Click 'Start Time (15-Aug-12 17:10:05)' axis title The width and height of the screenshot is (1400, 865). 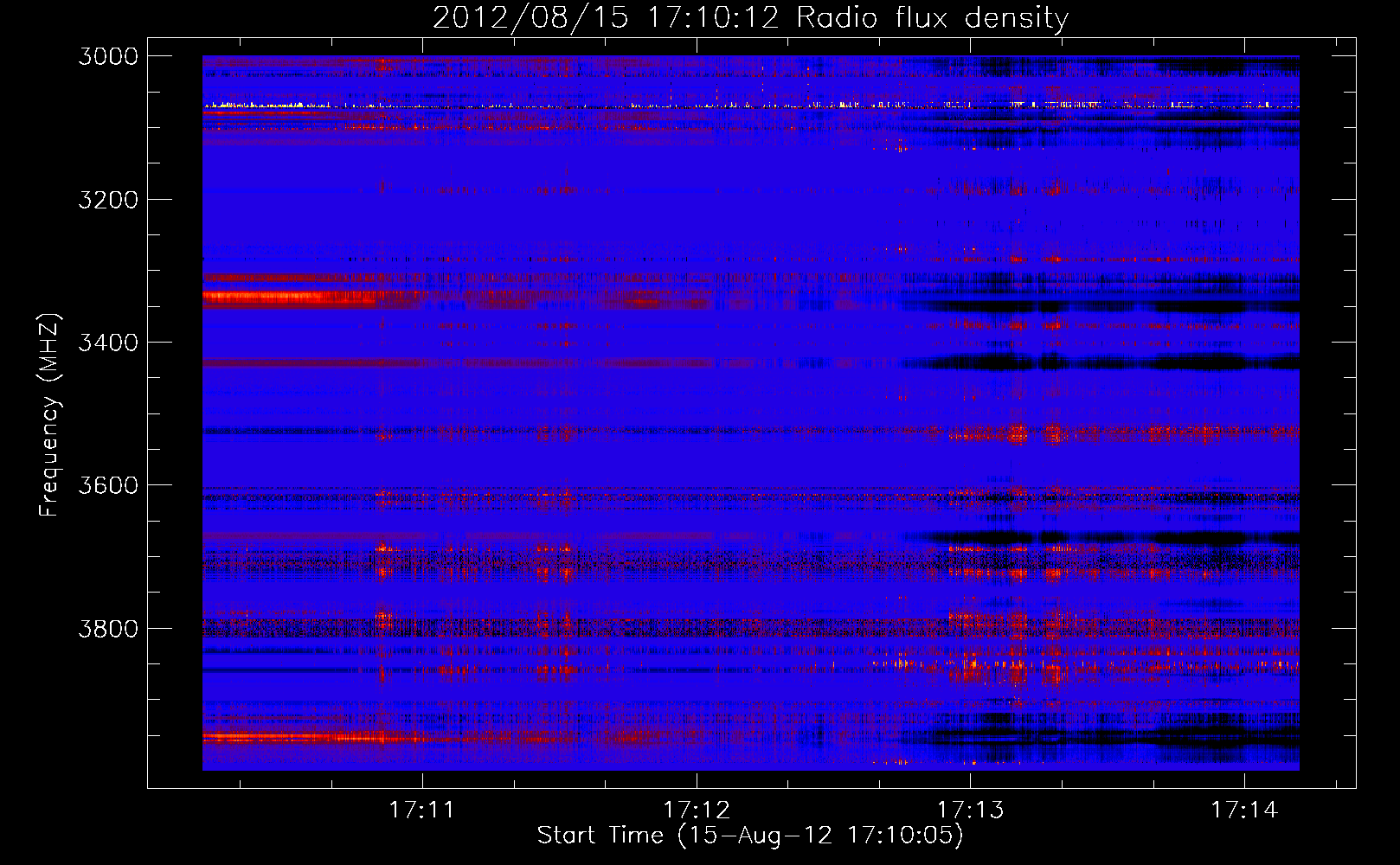point(750,836)
